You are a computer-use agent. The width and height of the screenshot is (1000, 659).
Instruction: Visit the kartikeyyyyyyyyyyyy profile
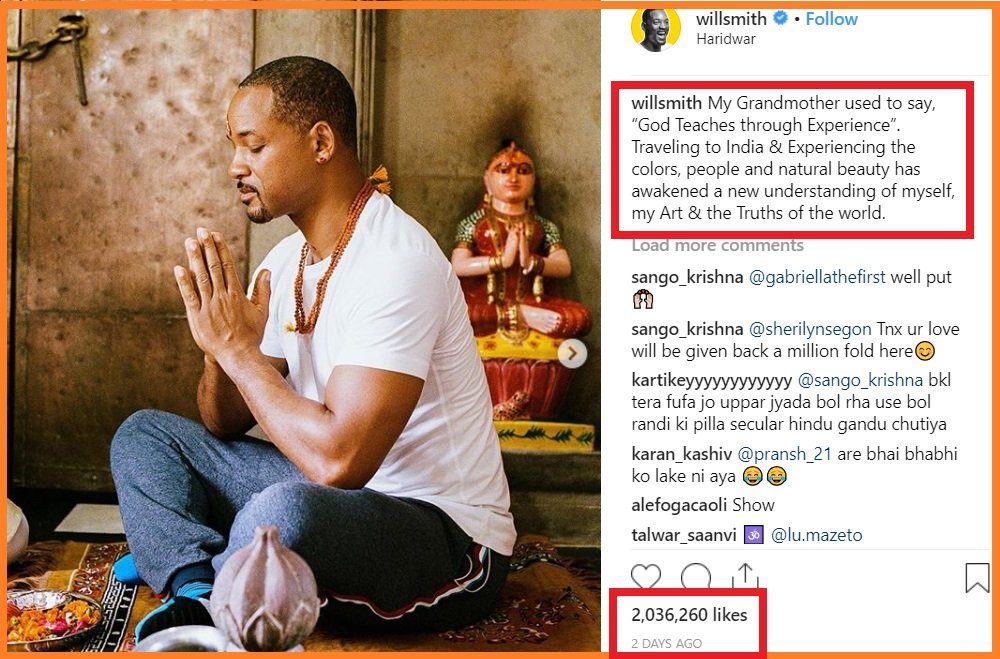tap(711, 380)
